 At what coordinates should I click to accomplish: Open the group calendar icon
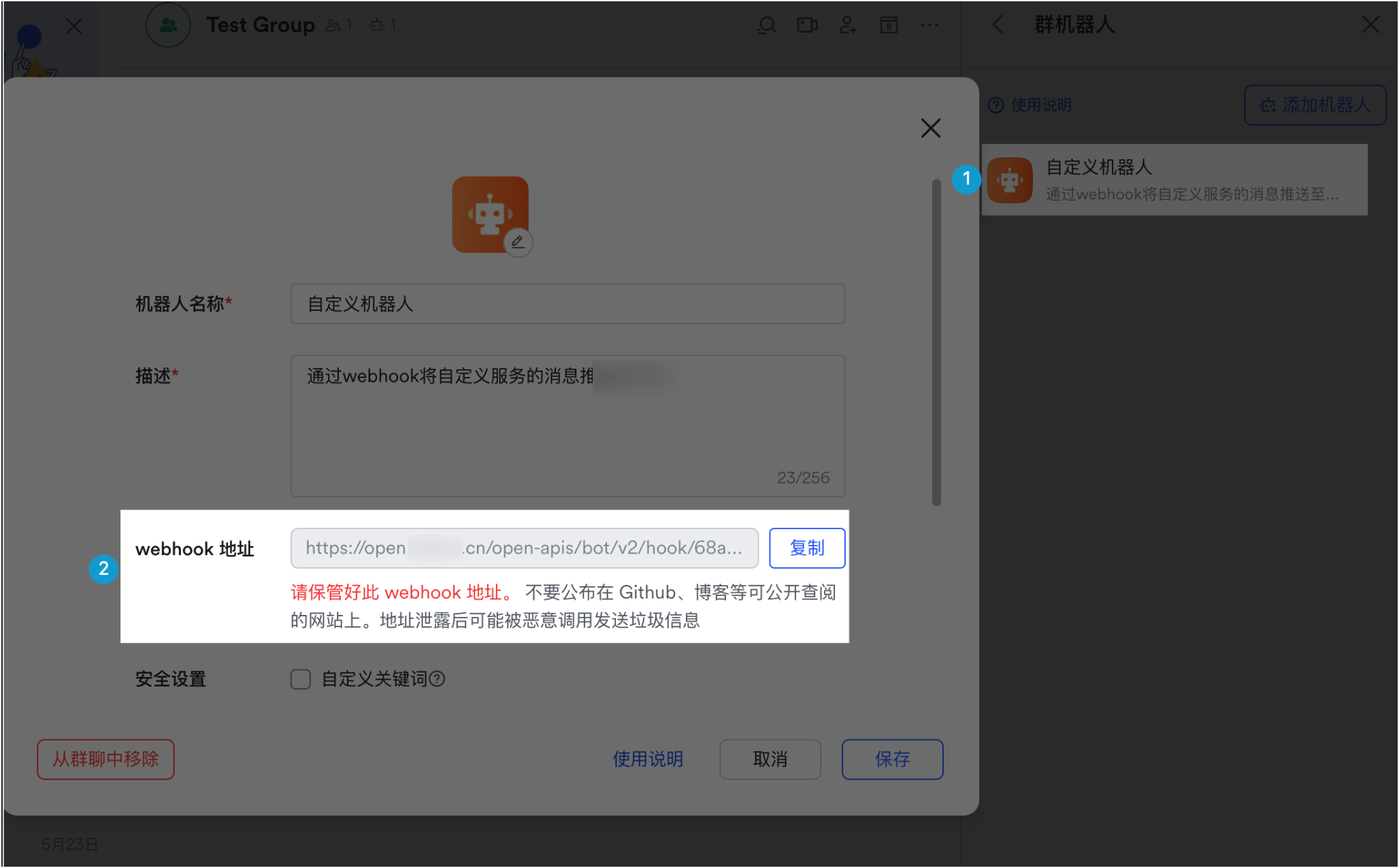(889, 25)
